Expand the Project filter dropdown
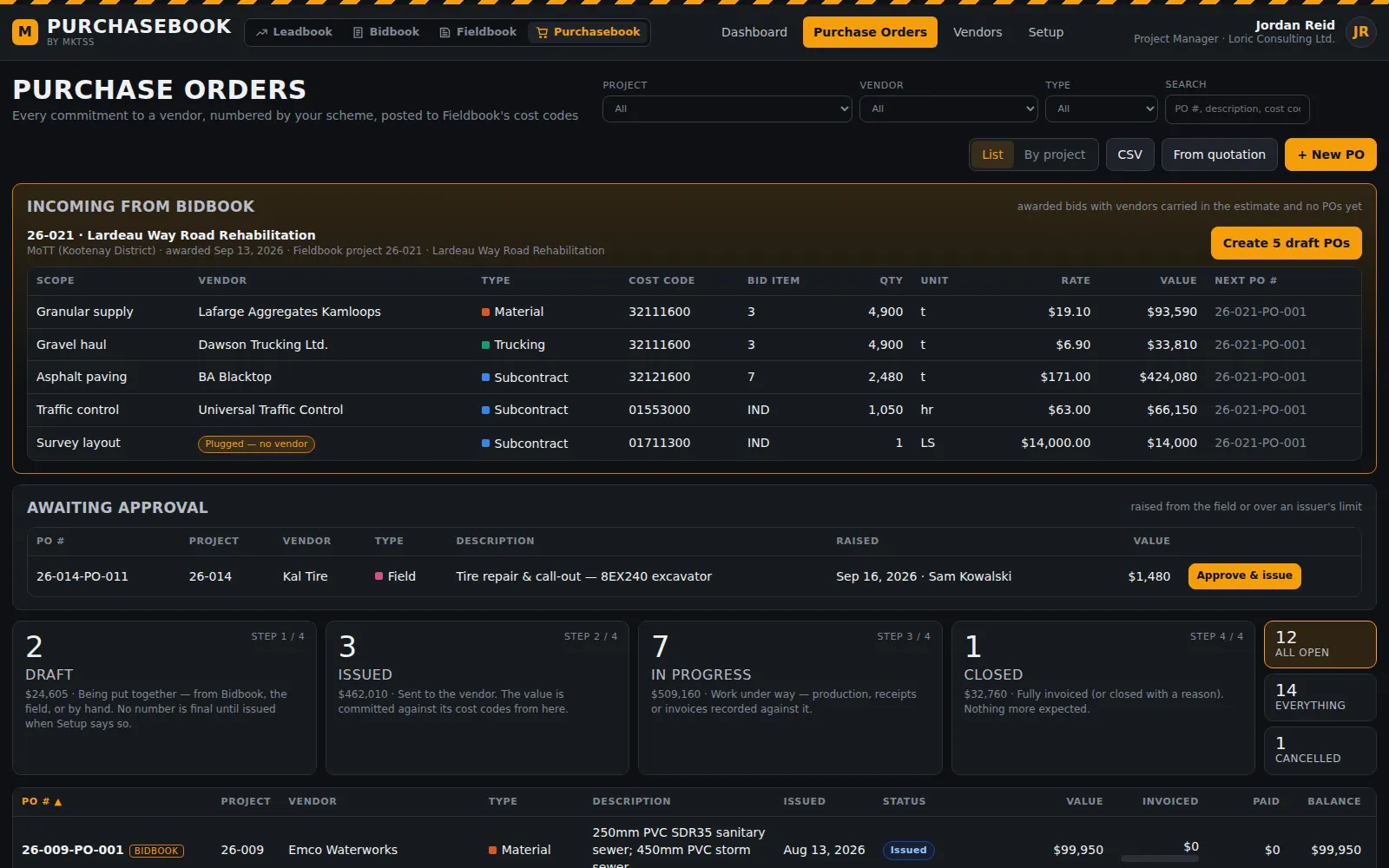 pyautogui.click(x=727, y=108)
